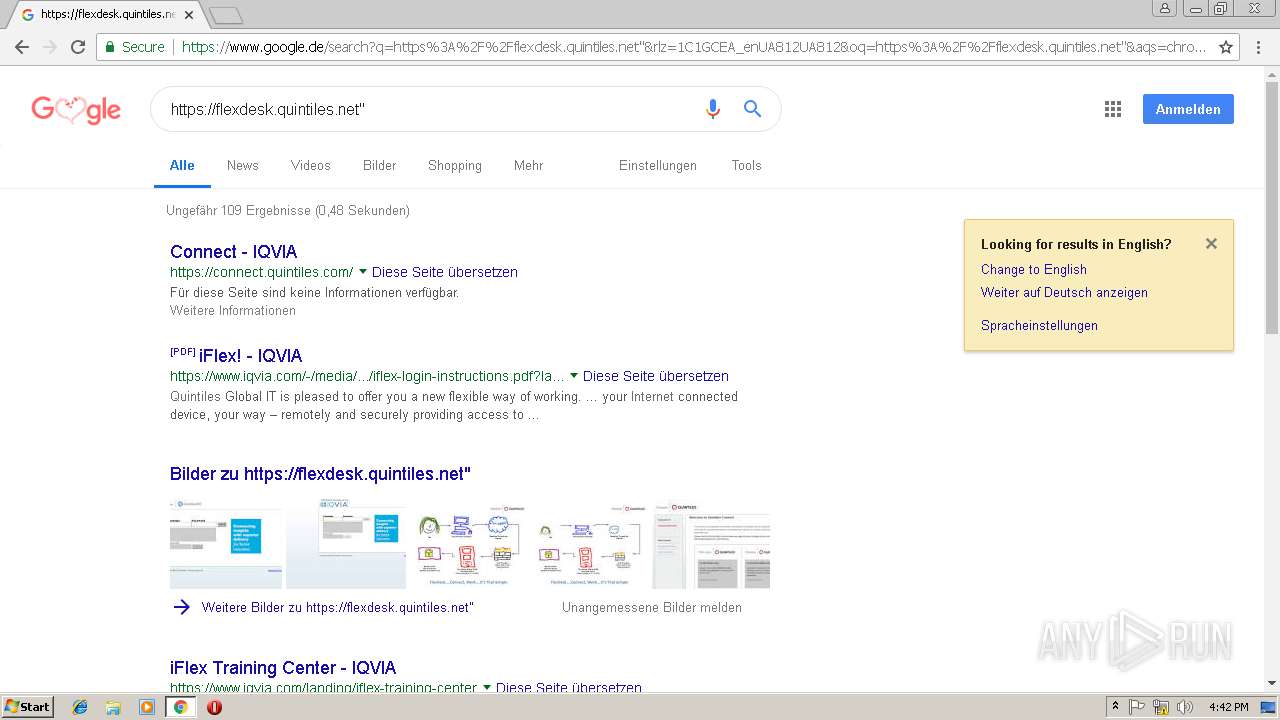Viewport: 1280px width, 720px height.
Task: Open Action Center flag icon
Action: pyautogui.click(x=1137, y=707)
